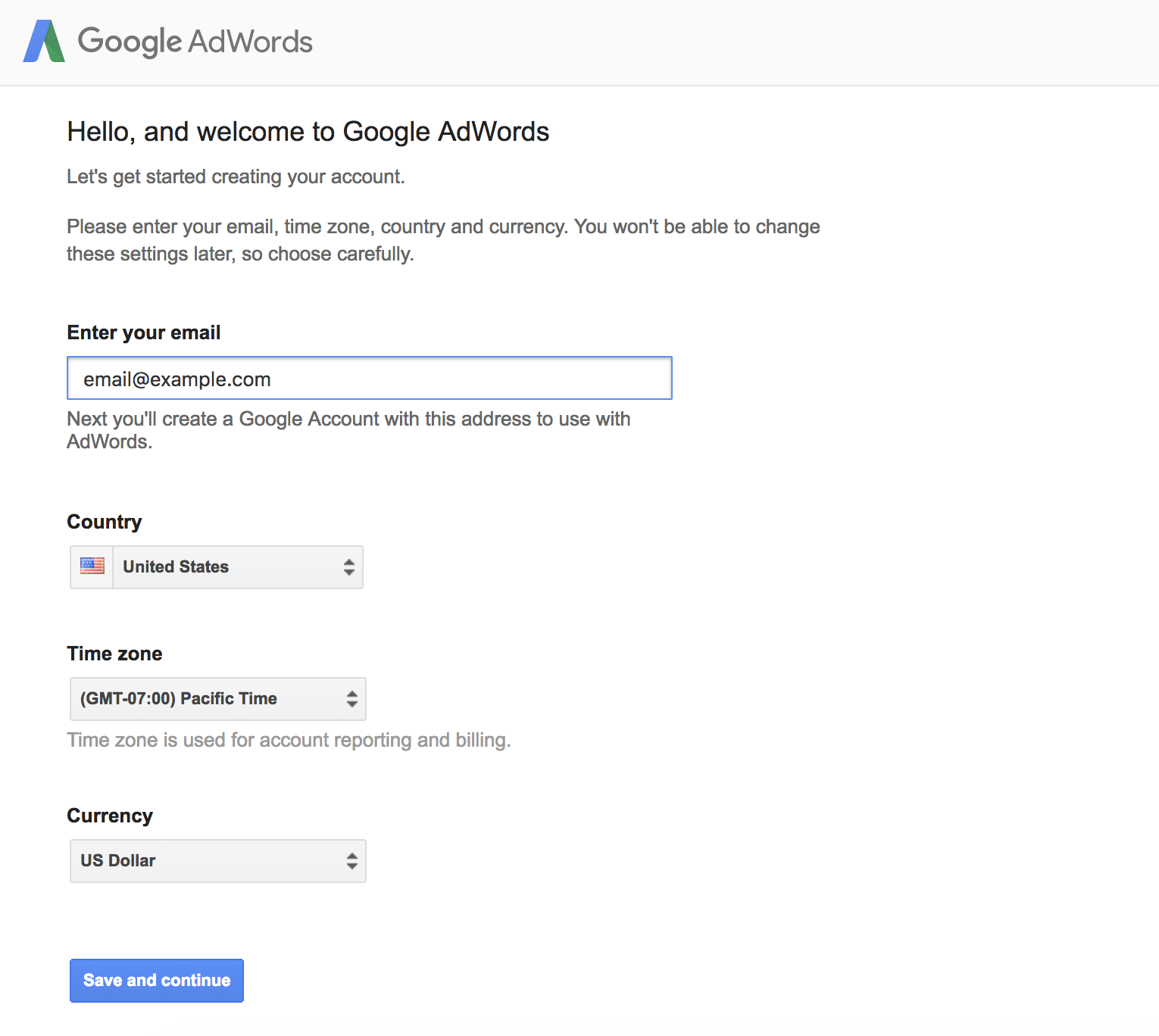1159x1036 pixels.
Task: Click the AdWords triangular logo icon
Action: [x=44, y=42]
